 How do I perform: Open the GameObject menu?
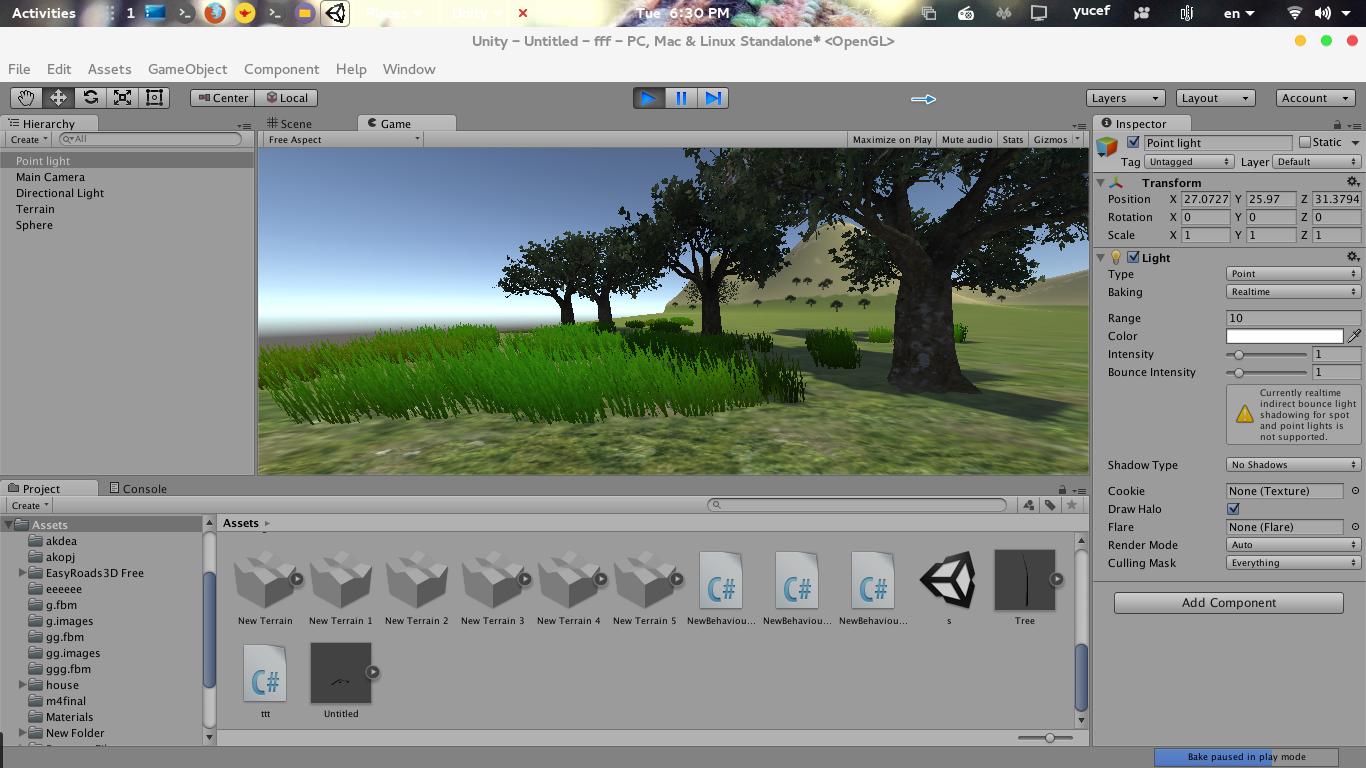(187, 69)
